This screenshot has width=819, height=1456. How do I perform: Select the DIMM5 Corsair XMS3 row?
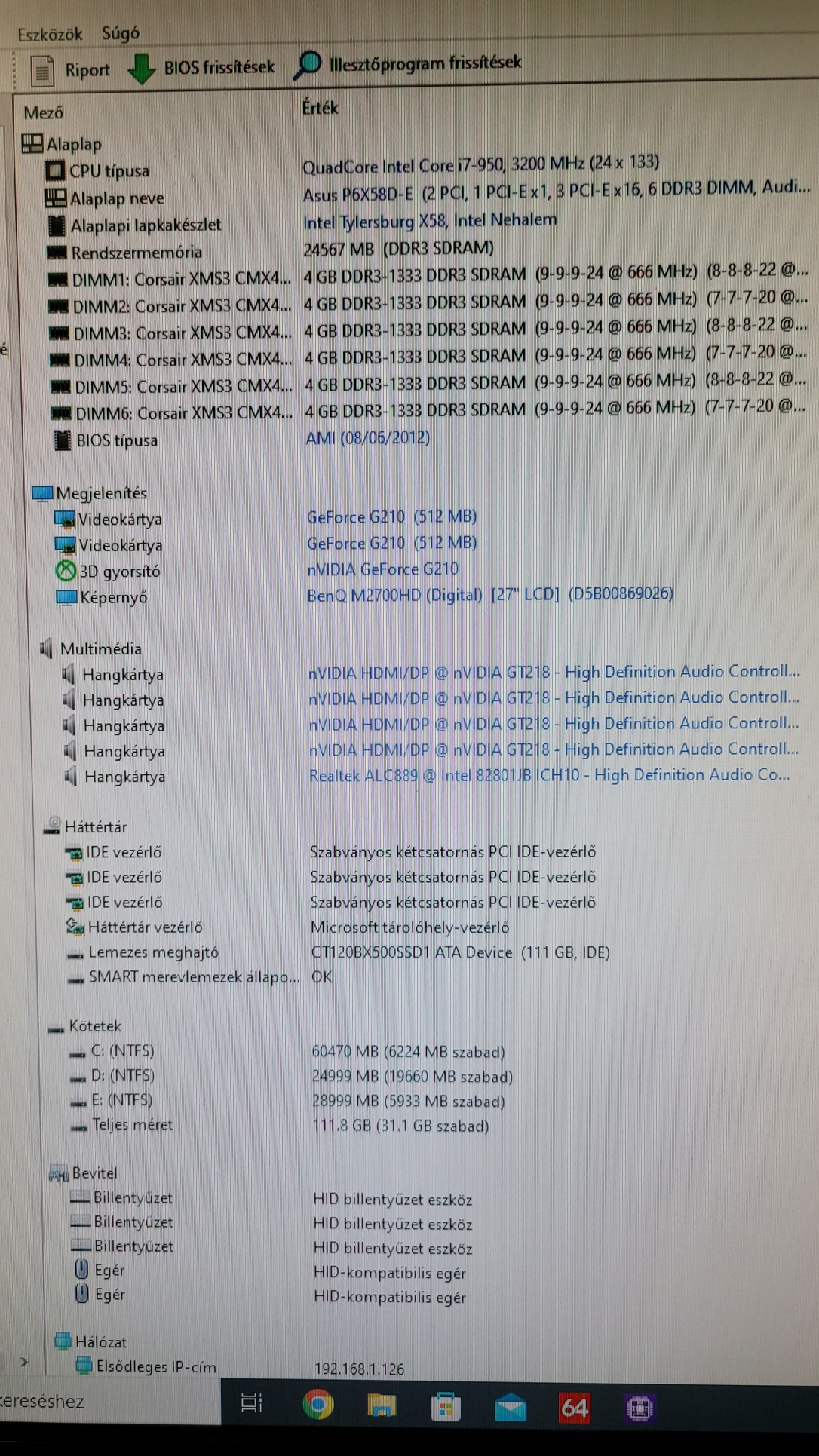430,384
